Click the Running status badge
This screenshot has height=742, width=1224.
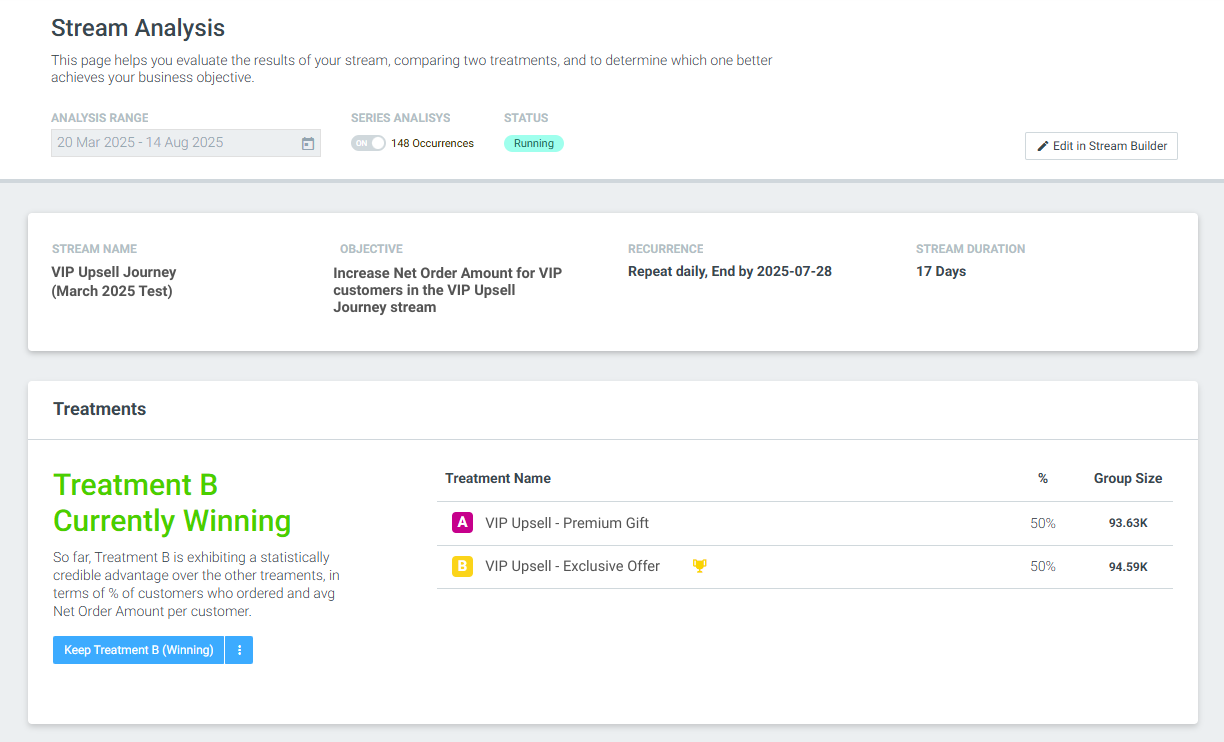(x=534, y=143)
